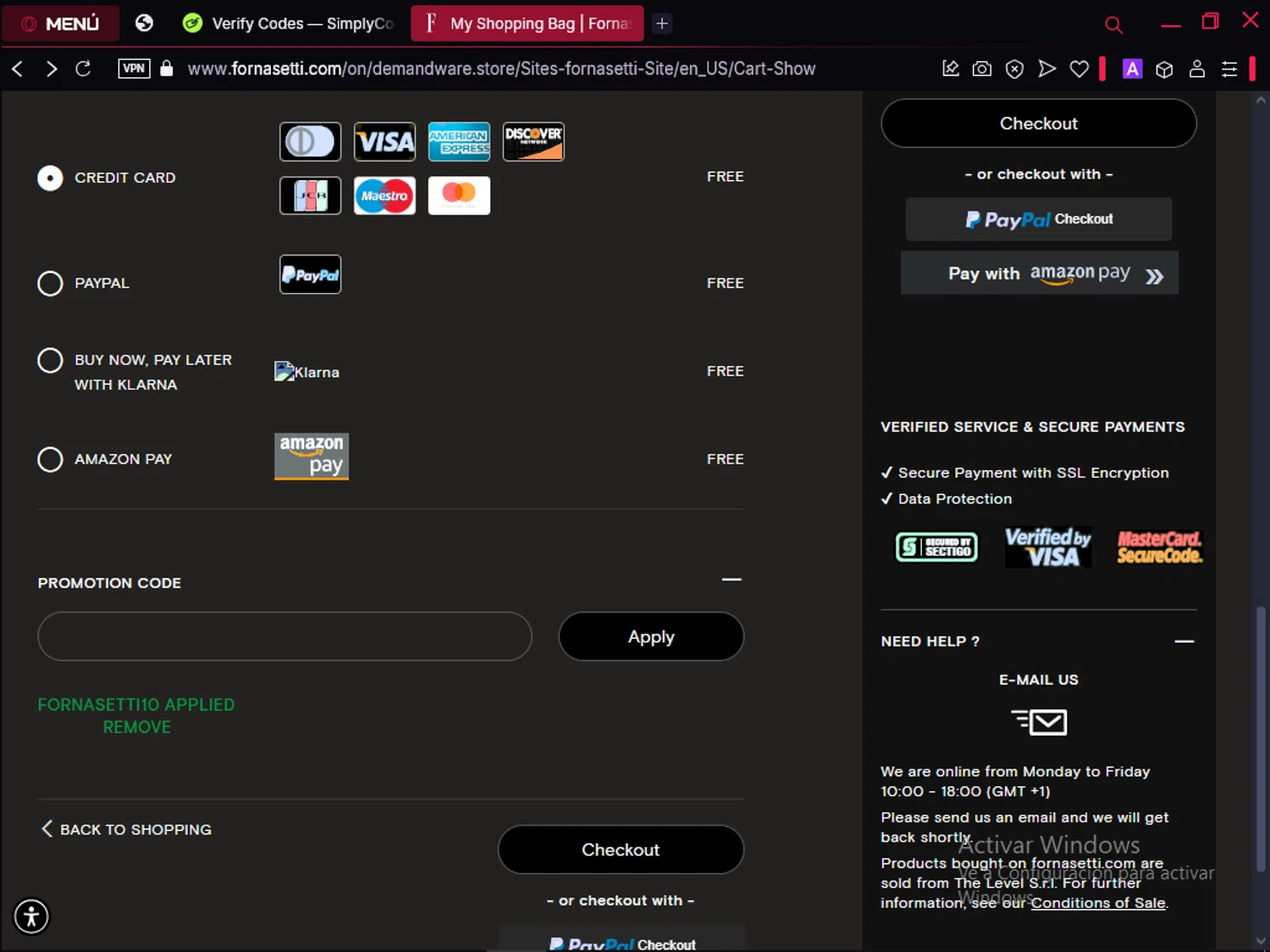The height and width of the screenshot is (952, 1270).
Task: Open the tab search magnifier icon
Action: pos(1113,25)
